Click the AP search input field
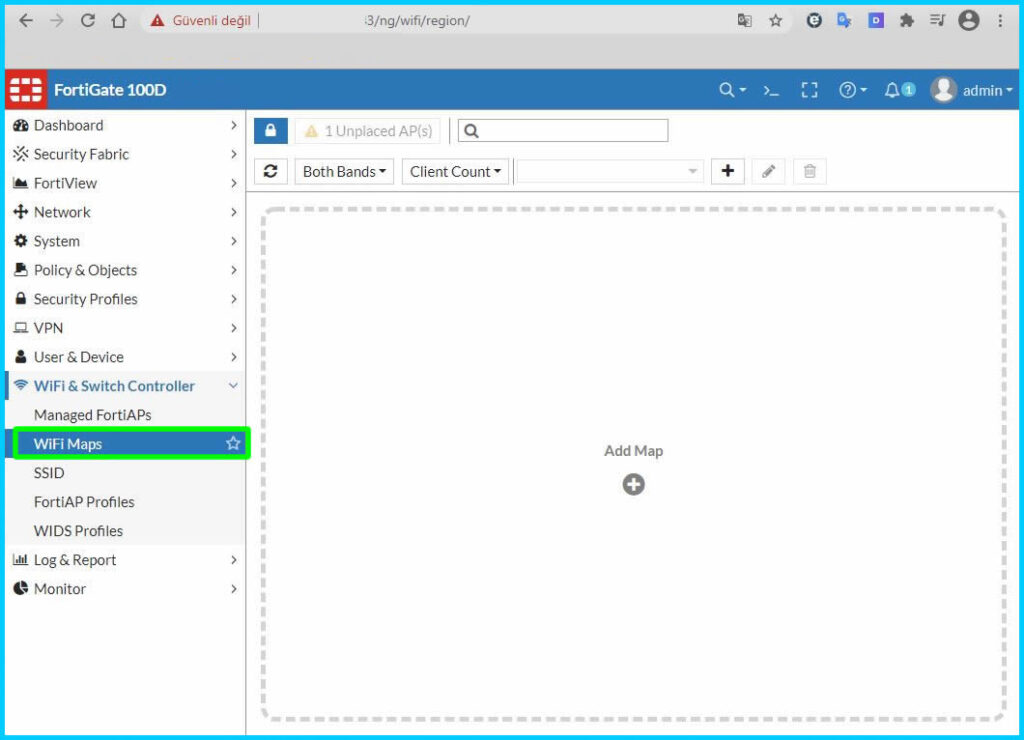Image resolution: width=1024 pixels, height=740 pixels. pyautogui.click(x=563, y=131)
